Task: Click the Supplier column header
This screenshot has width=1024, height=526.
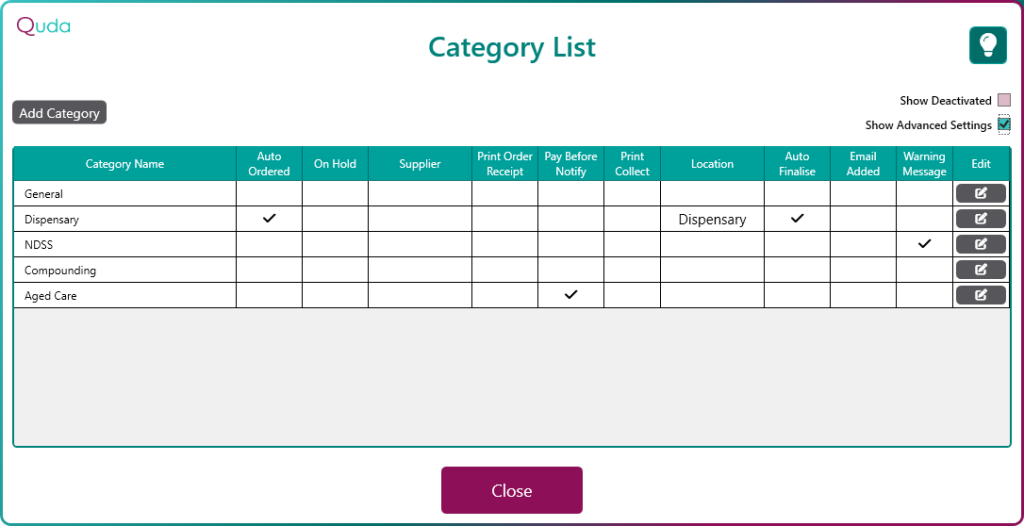Action: 420,164
